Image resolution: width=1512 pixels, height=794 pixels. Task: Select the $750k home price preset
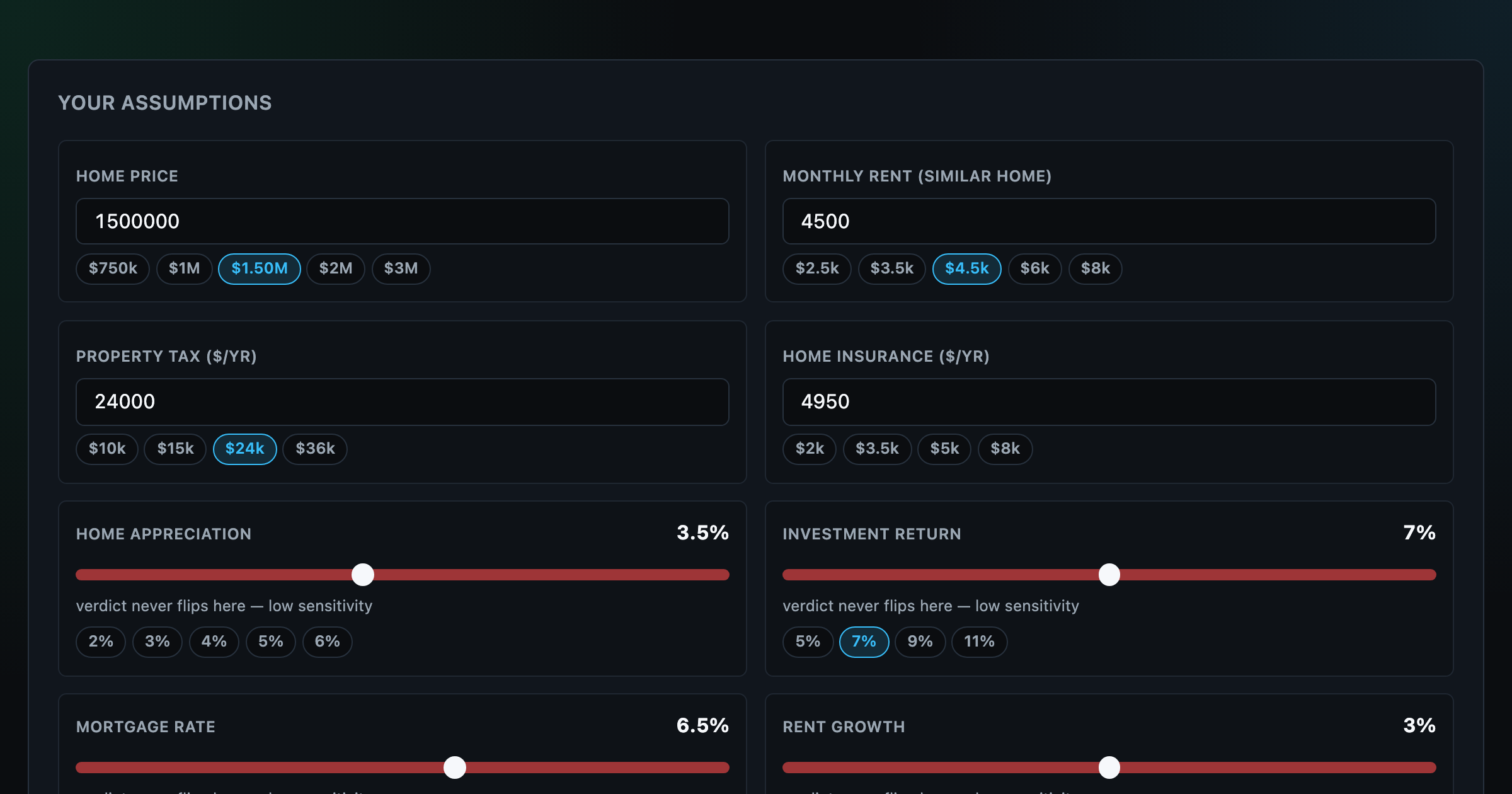click(113, 268)
